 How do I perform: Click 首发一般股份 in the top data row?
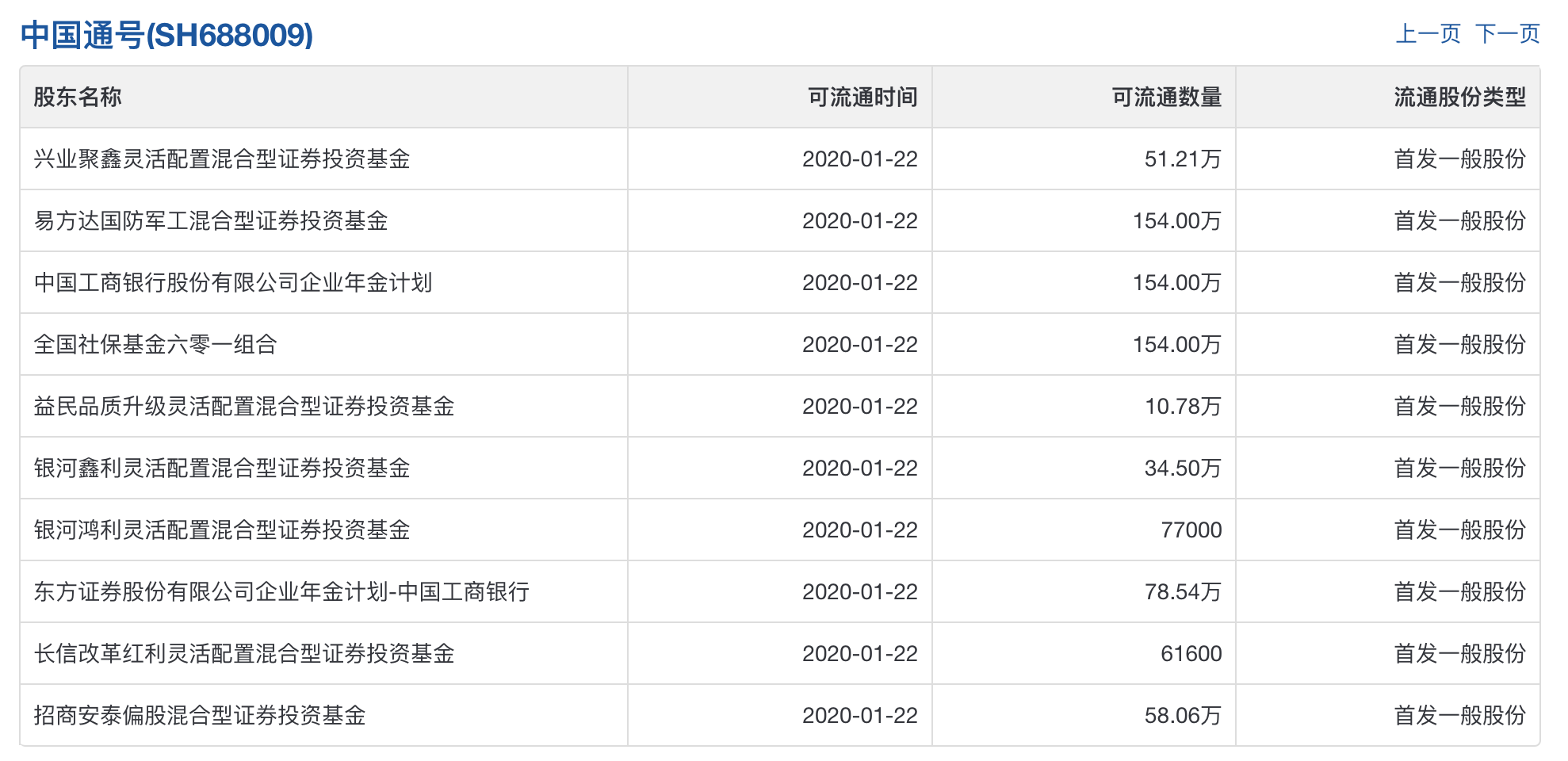pyautogui.click(x=1462, y=159)
